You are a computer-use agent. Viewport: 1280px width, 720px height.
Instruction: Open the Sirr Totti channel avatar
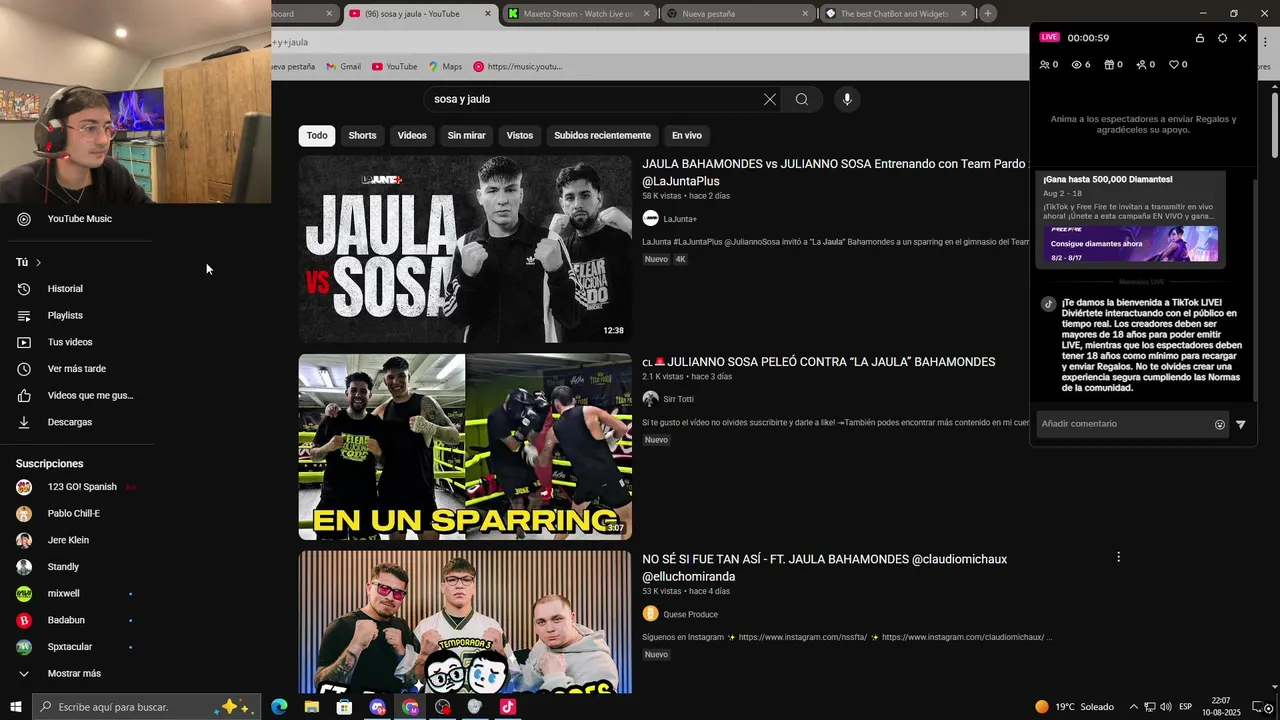point(650,399)
